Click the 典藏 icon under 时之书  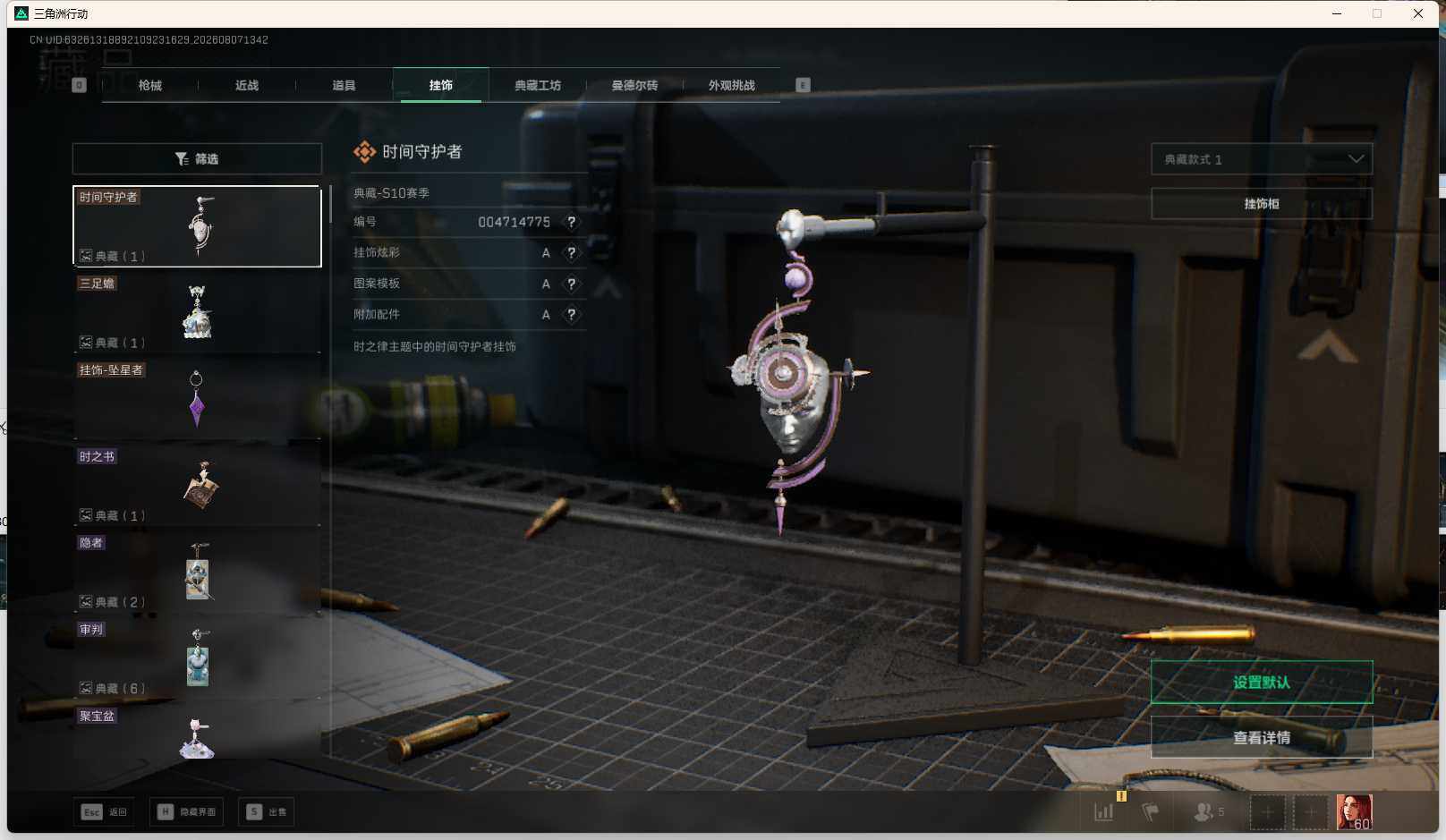86,515
